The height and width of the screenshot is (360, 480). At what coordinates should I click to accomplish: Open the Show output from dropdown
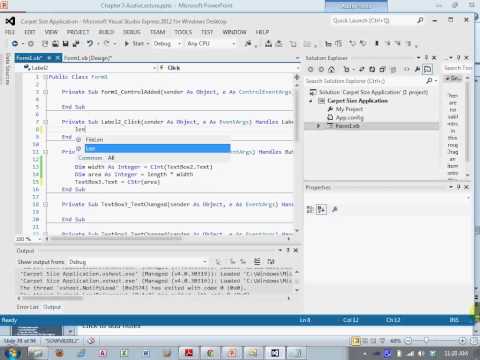(138, 262)
